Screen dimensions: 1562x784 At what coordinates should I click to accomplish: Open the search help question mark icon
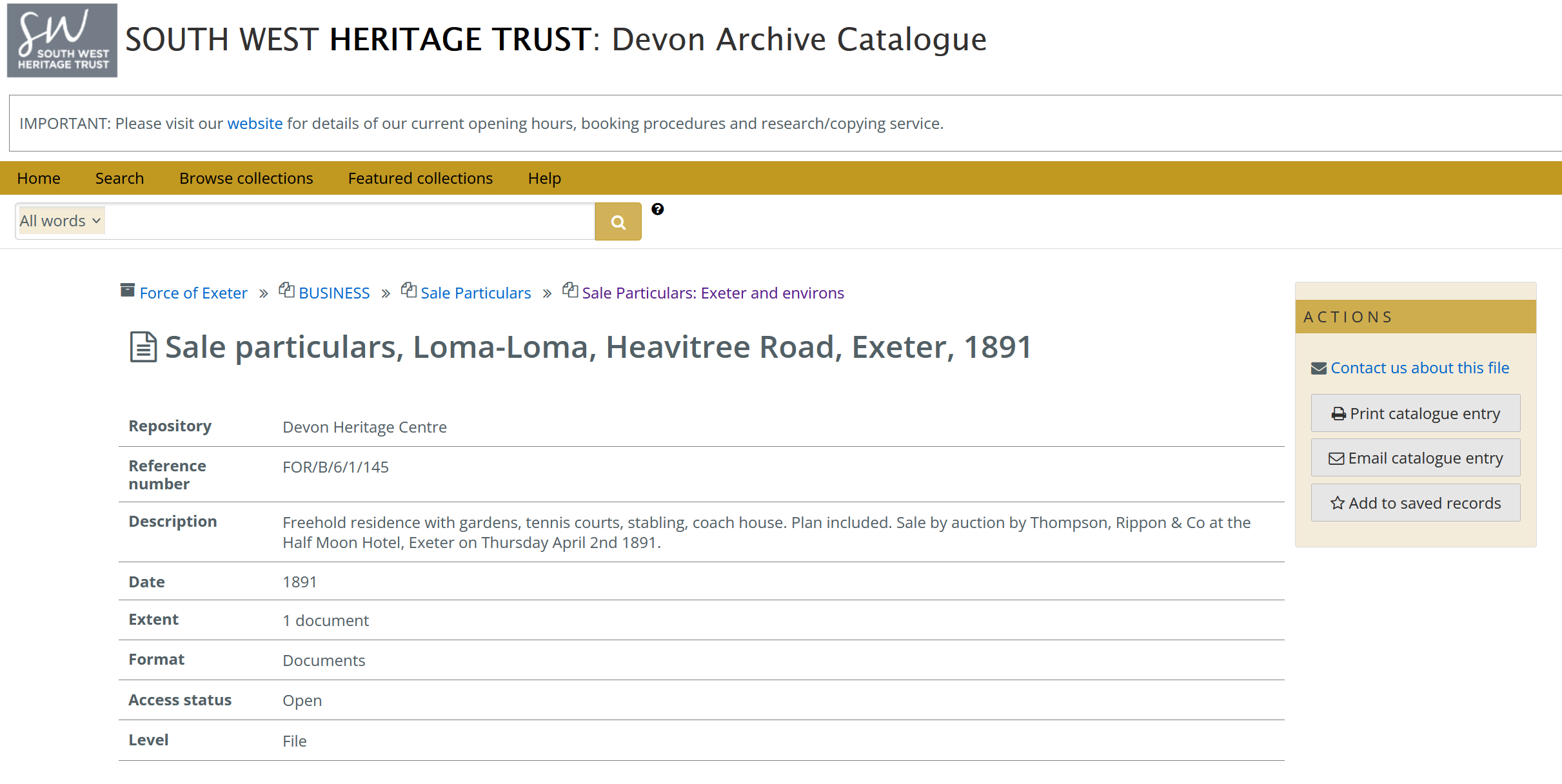[657, 209]
